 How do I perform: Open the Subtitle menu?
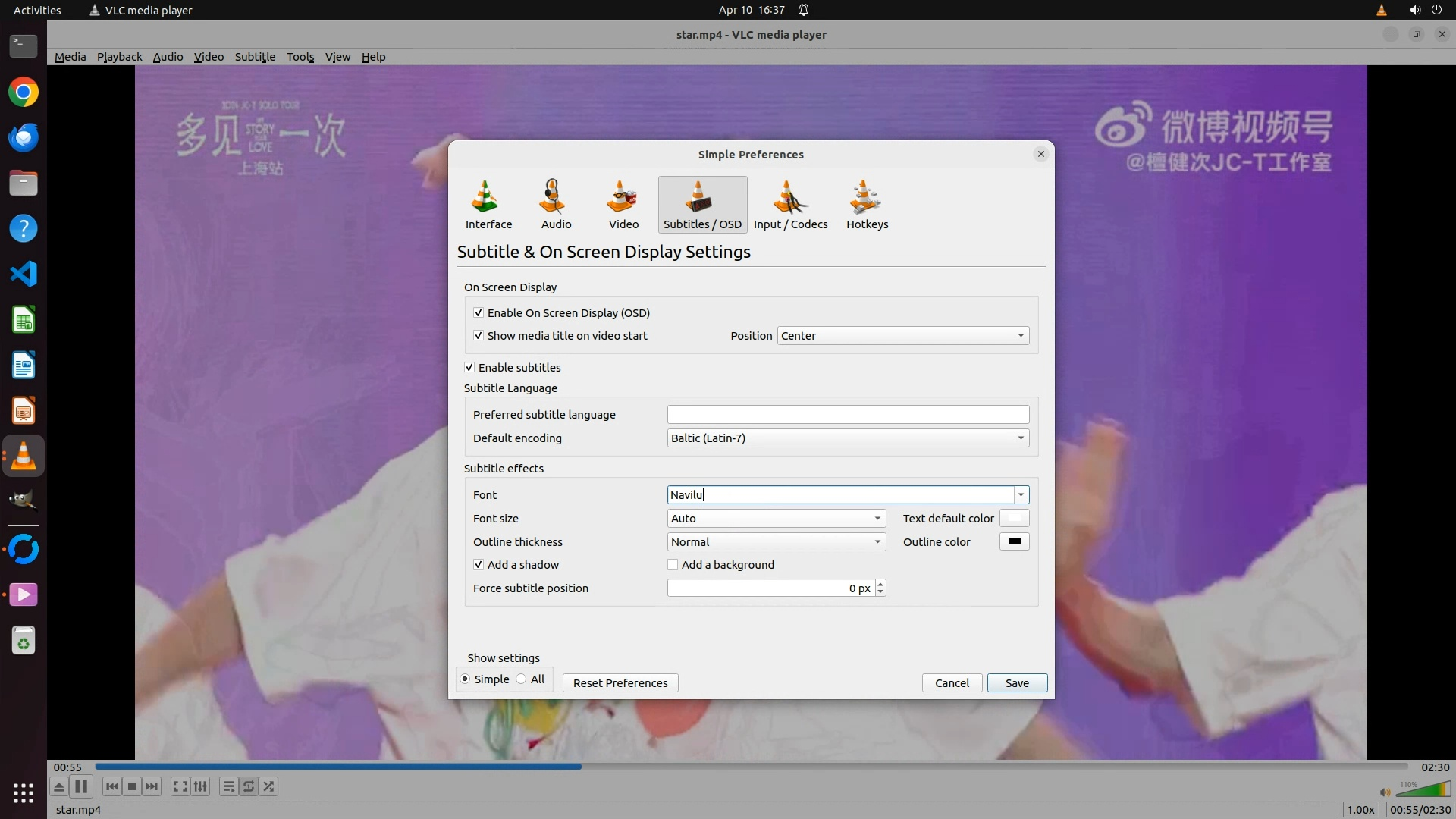click(255, 57)
